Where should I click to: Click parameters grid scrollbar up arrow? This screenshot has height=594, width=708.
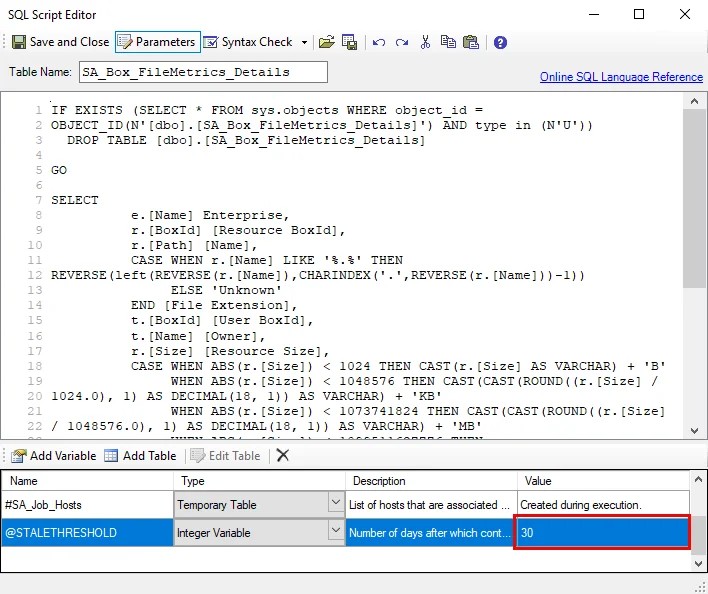point(698,479)
